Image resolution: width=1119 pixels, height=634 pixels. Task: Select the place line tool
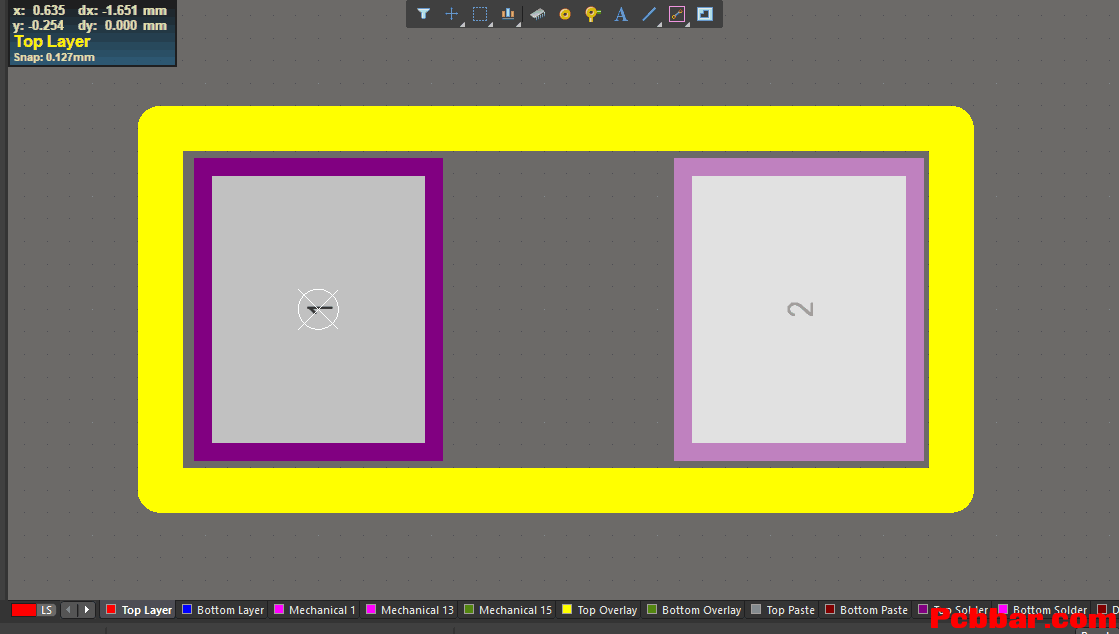pyautogui.click(x=649, y=14)
